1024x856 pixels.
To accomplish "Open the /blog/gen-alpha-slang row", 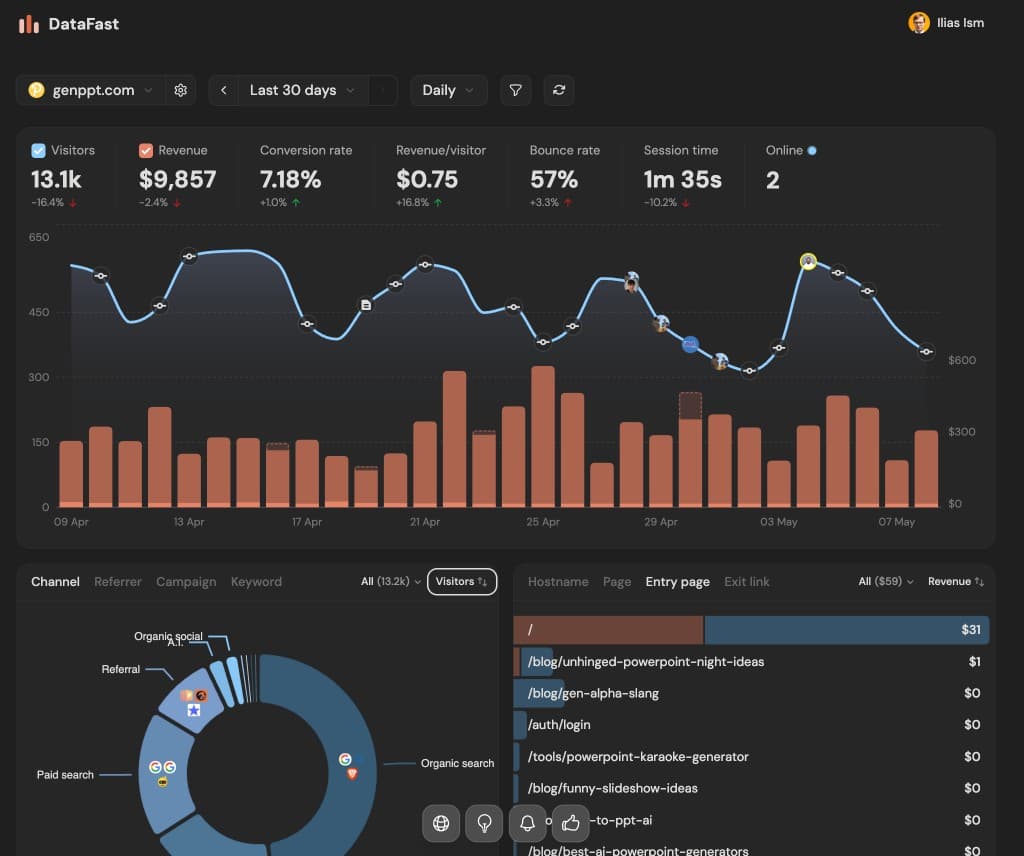I will click(x=751, y=693).
